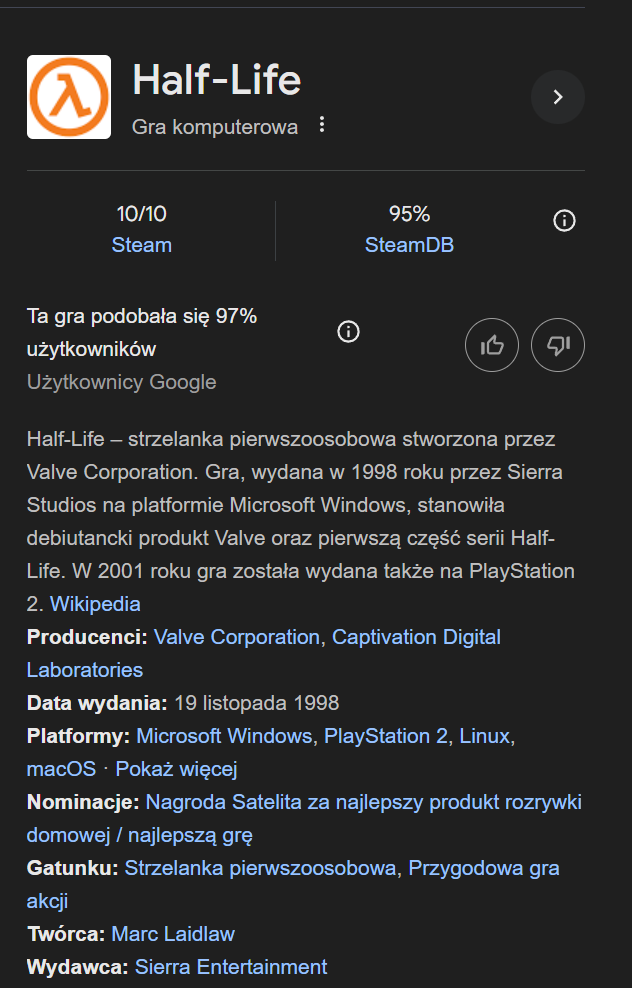Image resolution: width=632 pixels, height=988 pixels.
Task: Open Strzelanka pierwszoosobowa genre link
Action: 260,868
